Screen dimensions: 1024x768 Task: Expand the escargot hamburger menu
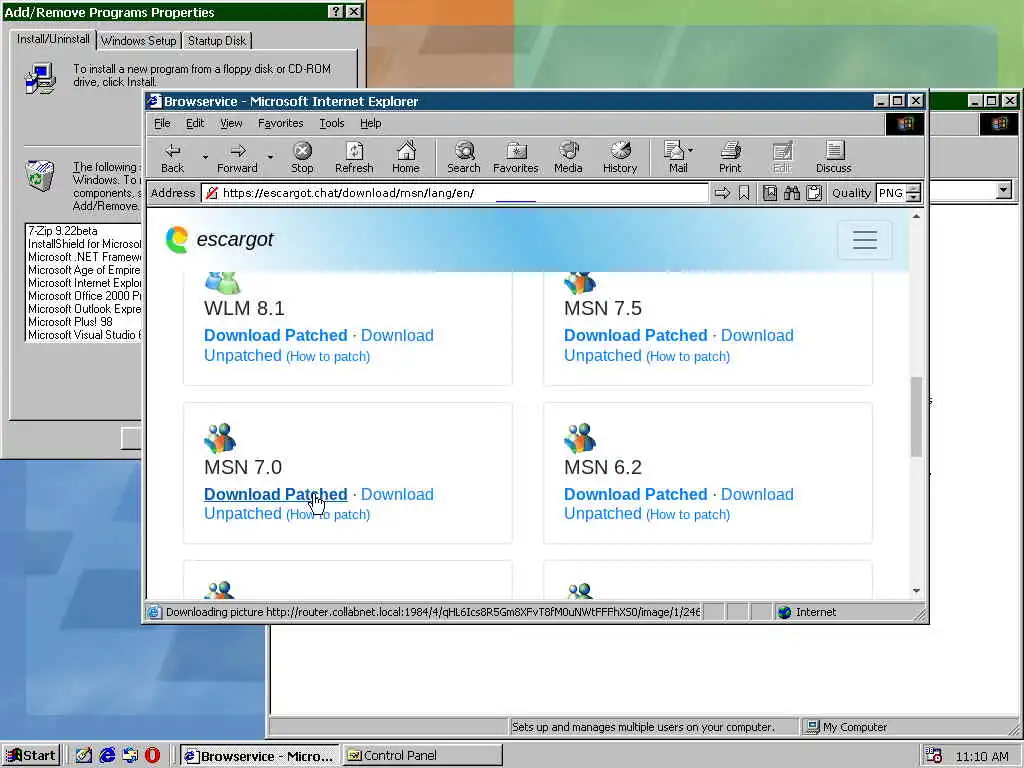865,240
